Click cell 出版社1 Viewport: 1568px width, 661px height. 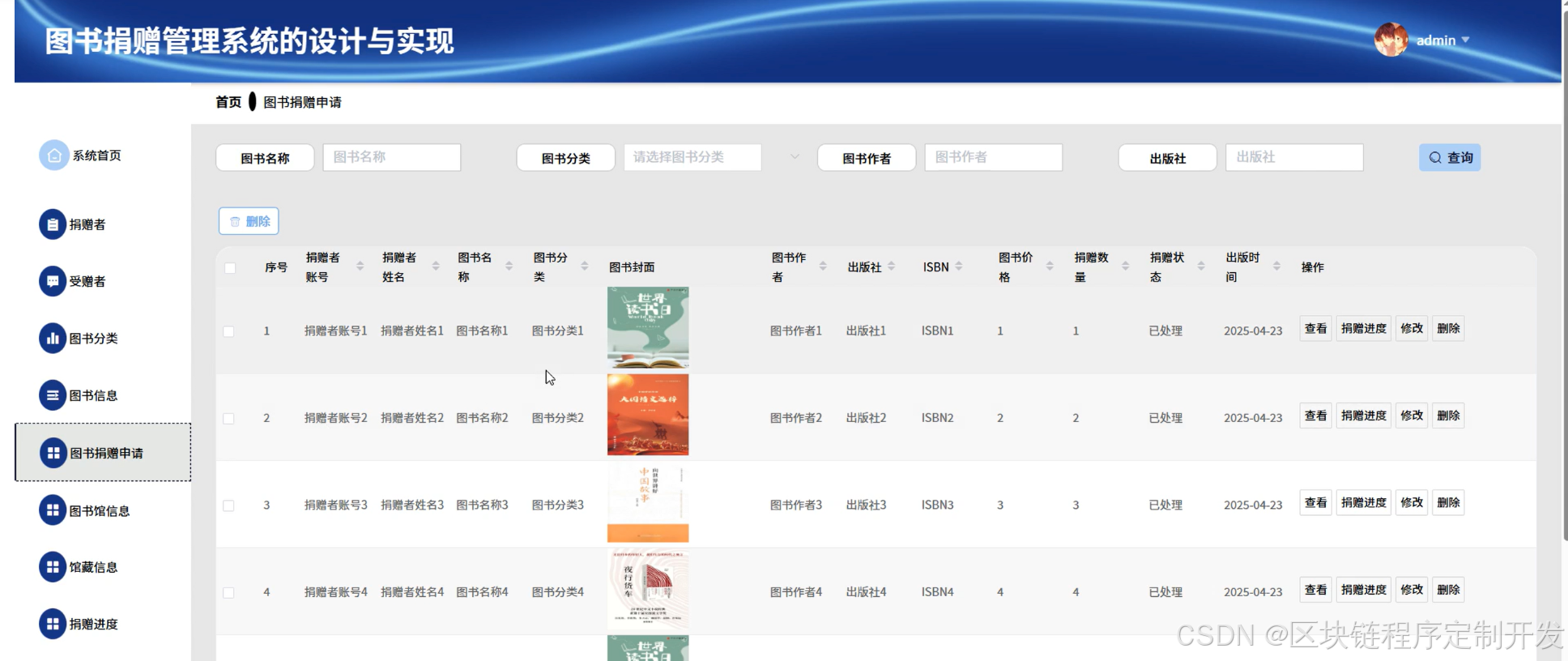(x=866, y=330)
